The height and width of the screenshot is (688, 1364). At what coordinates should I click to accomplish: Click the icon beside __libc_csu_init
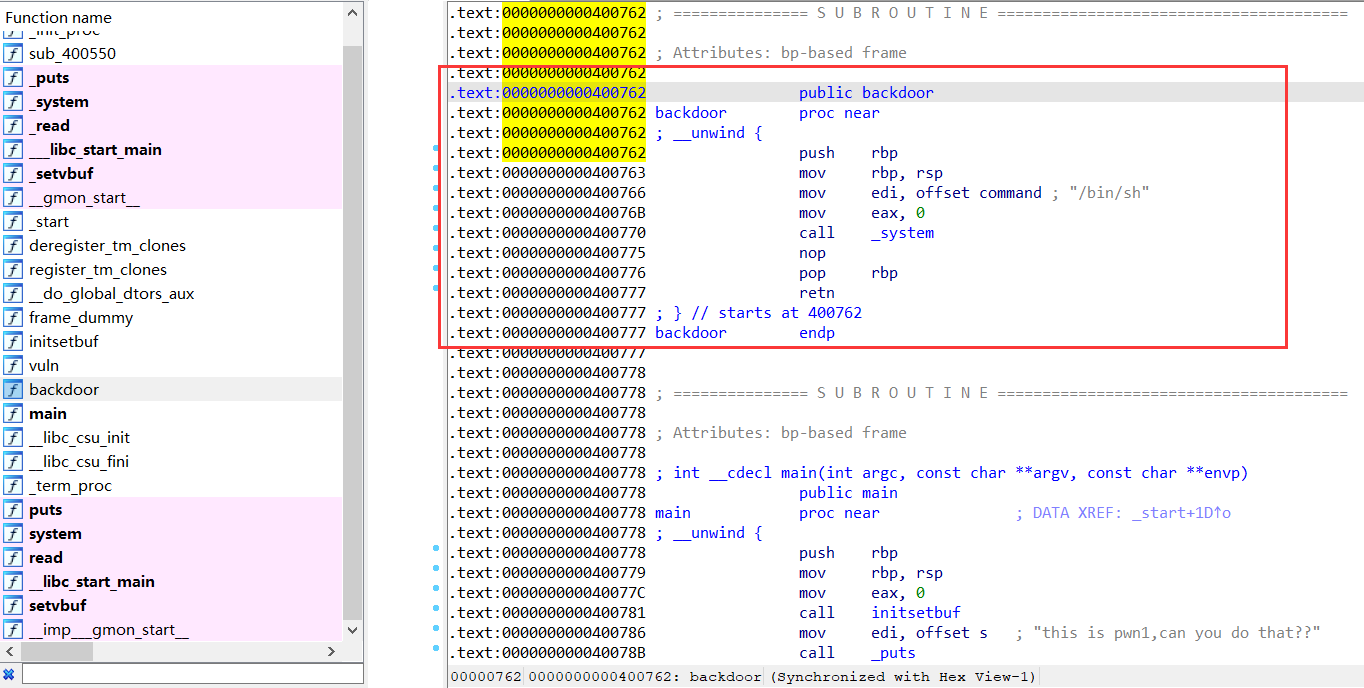coord(13,438)
